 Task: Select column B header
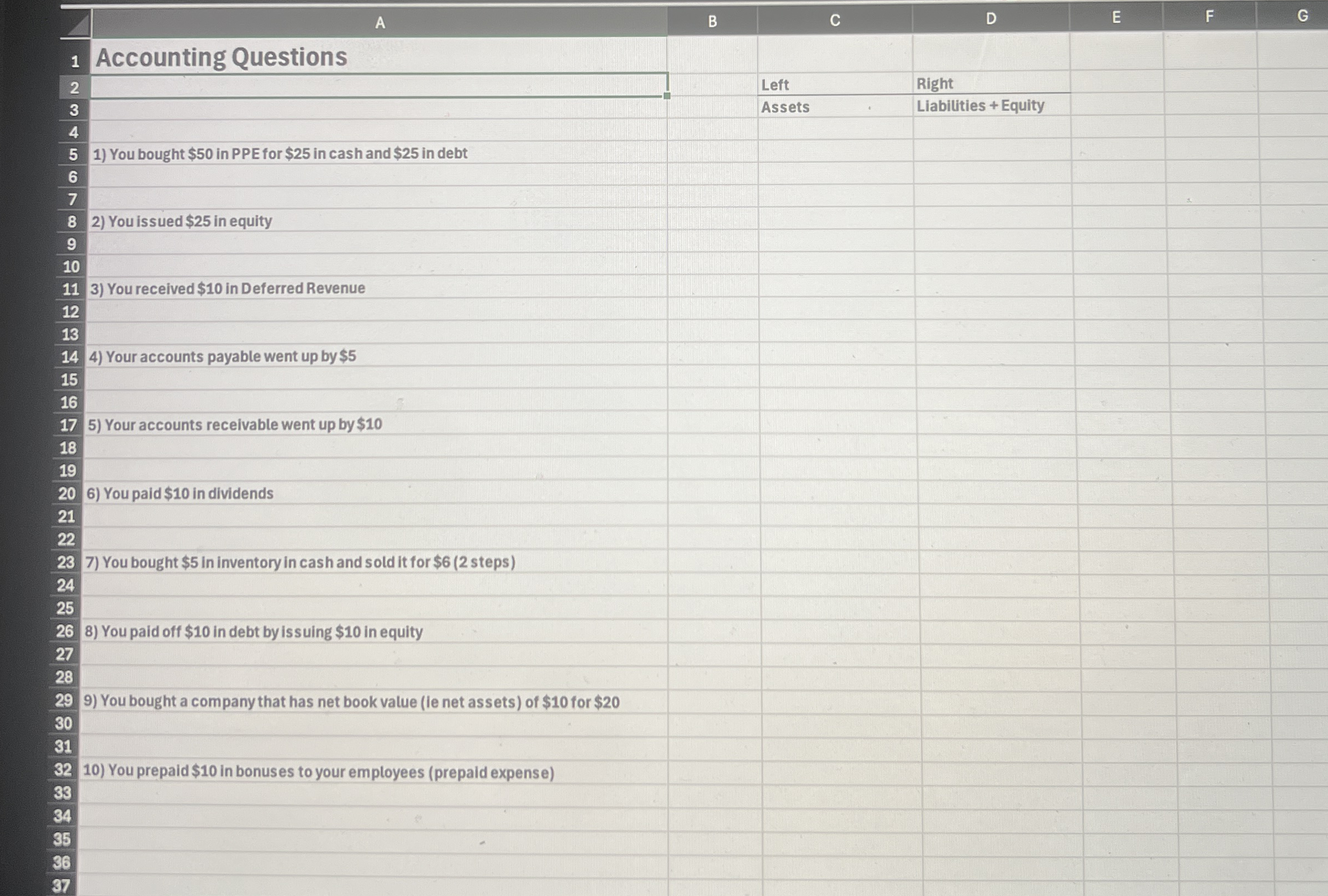coord(712,22)
